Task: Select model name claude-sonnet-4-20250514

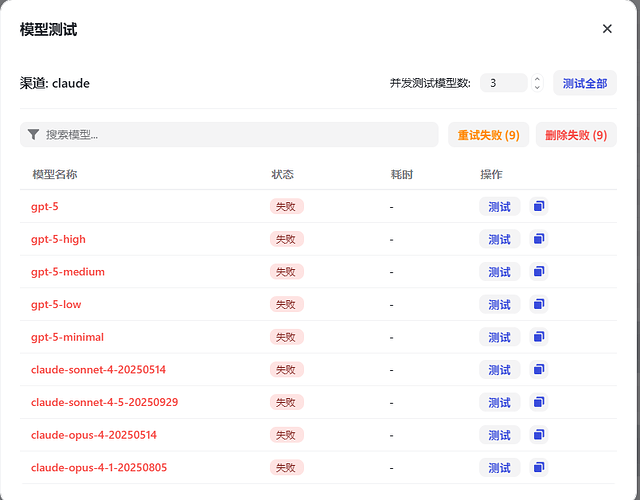Action: point(98,369)
